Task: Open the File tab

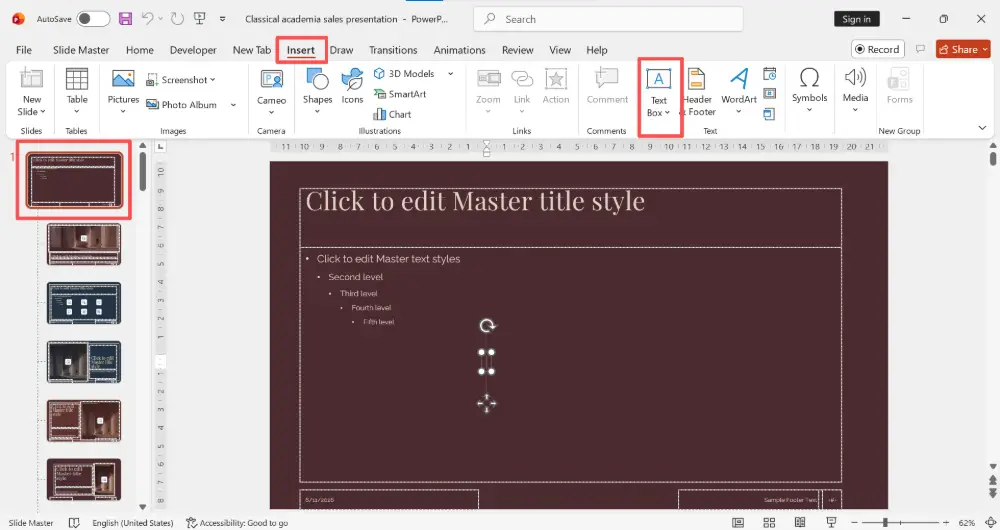Action: (x=24, y=50)
